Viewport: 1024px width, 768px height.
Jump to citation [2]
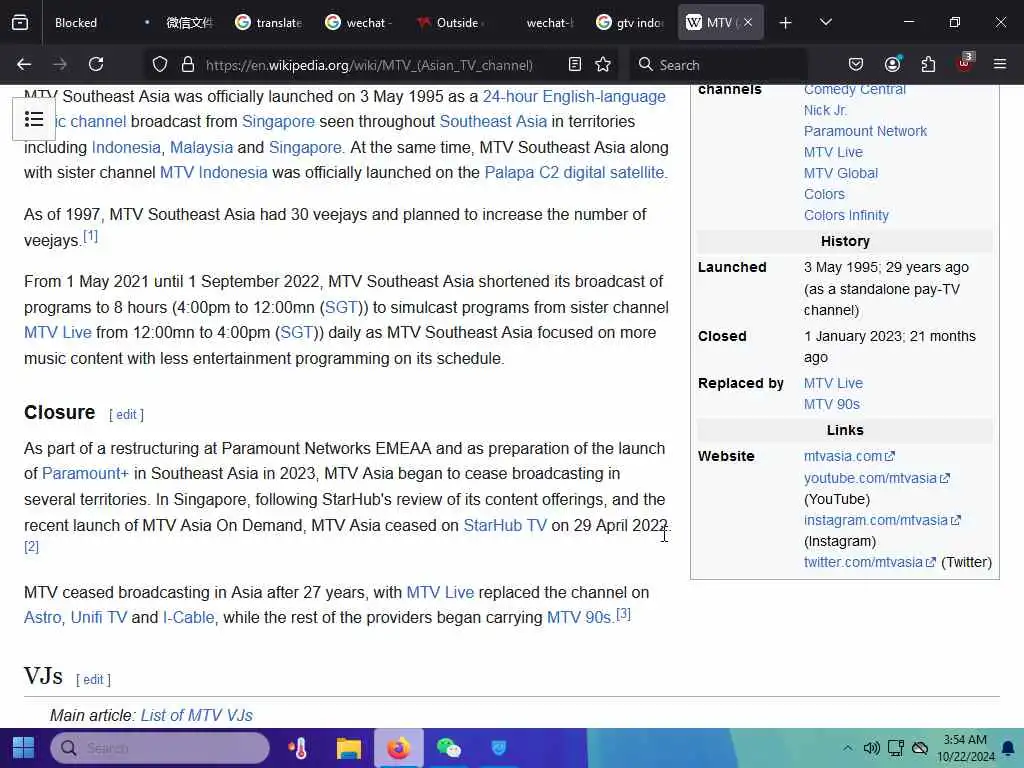(x=31, y=547)
